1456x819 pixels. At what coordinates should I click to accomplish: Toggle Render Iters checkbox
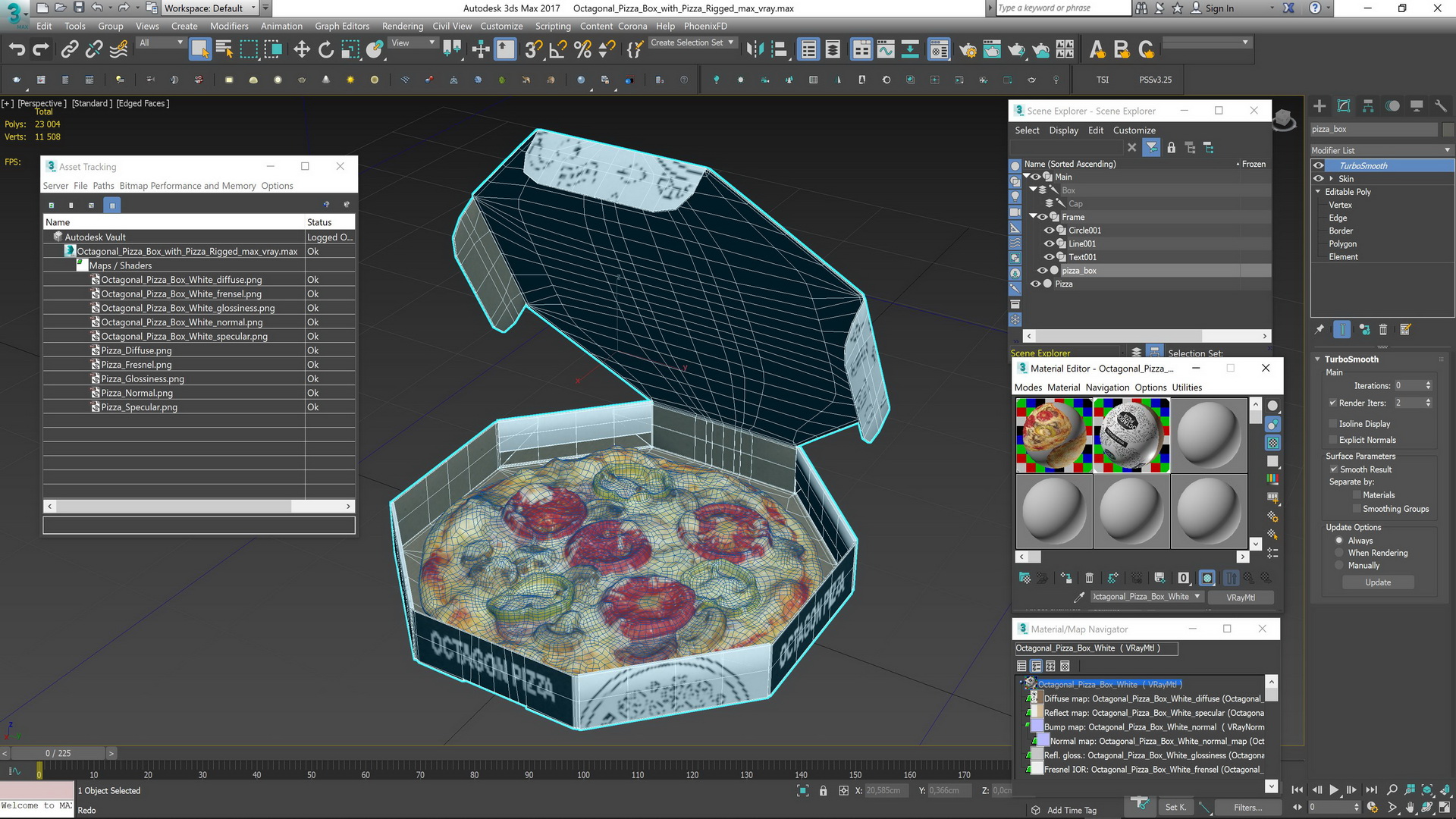click(1333, 403)
